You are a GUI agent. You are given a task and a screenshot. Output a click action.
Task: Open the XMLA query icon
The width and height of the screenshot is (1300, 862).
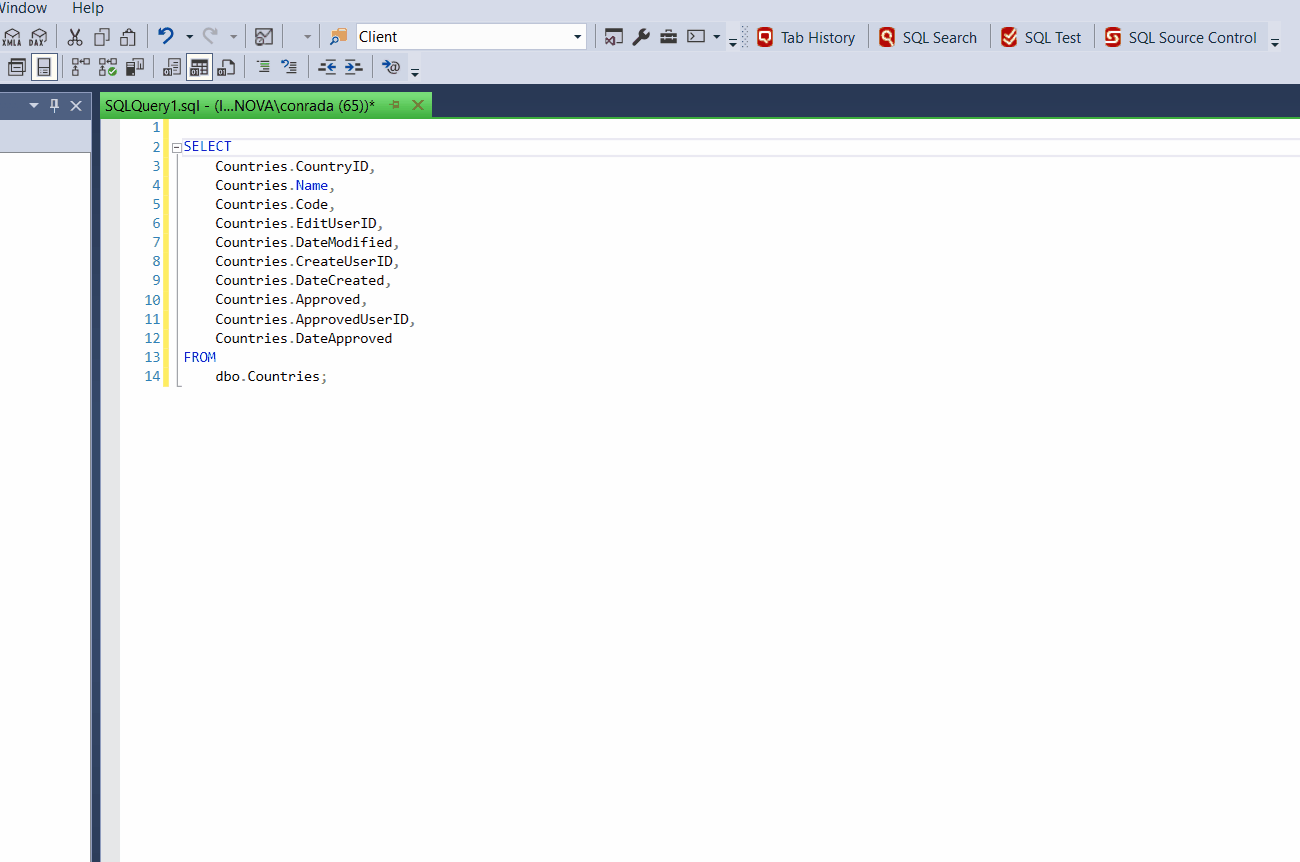click(x=12, y=38)
